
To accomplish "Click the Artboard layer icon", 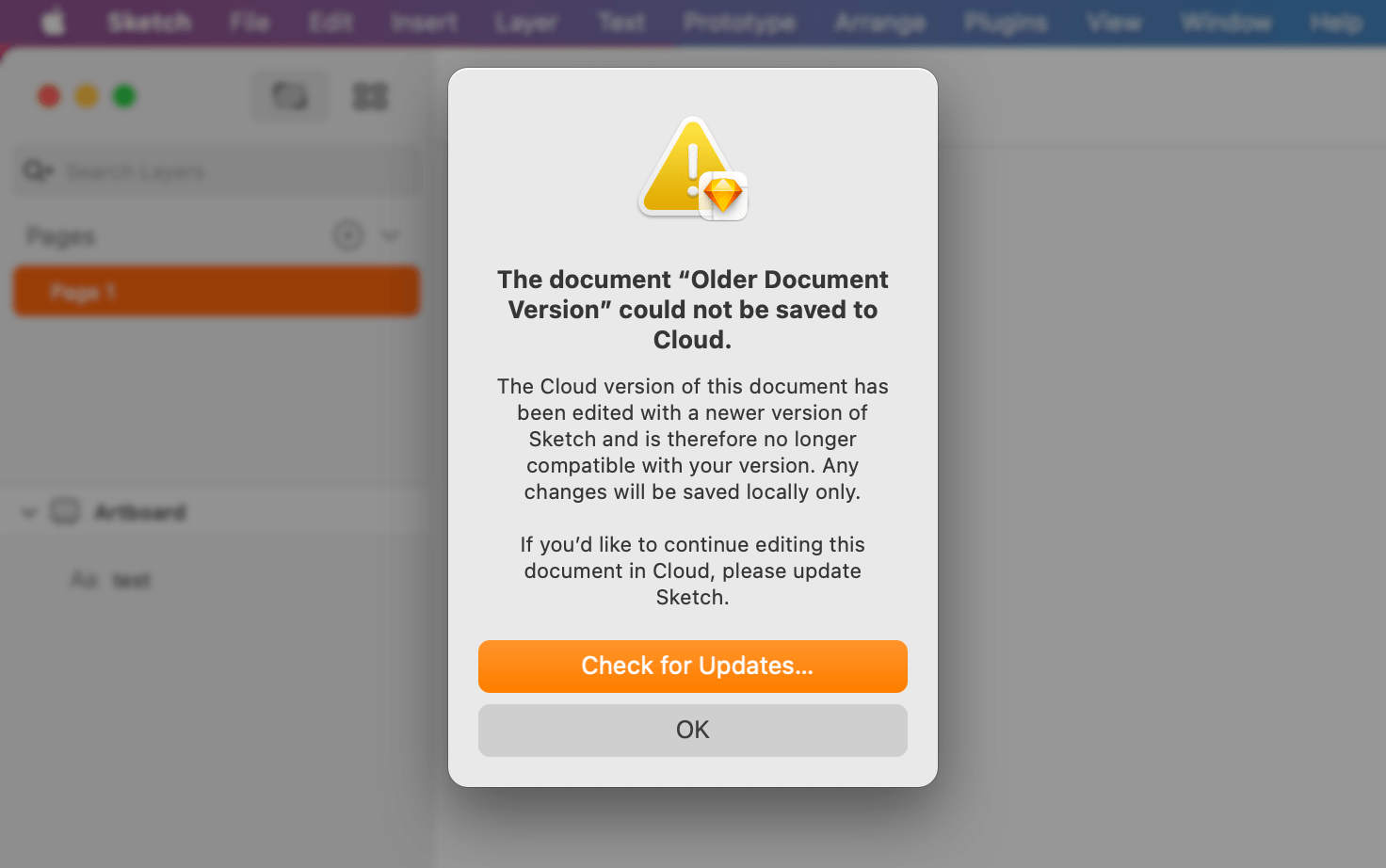I will tap(65, 512).
